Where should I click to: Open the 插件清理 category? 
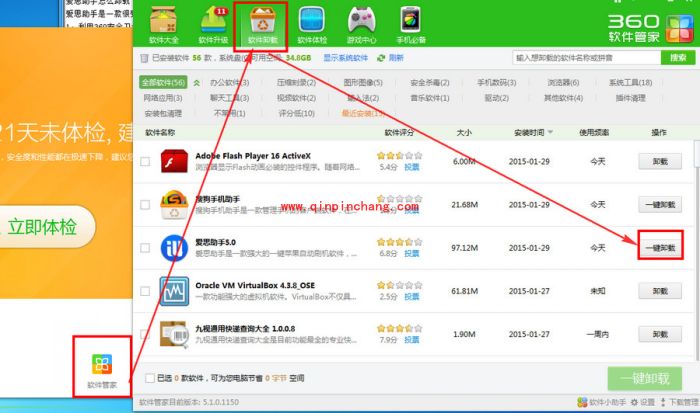click(630, 98)
